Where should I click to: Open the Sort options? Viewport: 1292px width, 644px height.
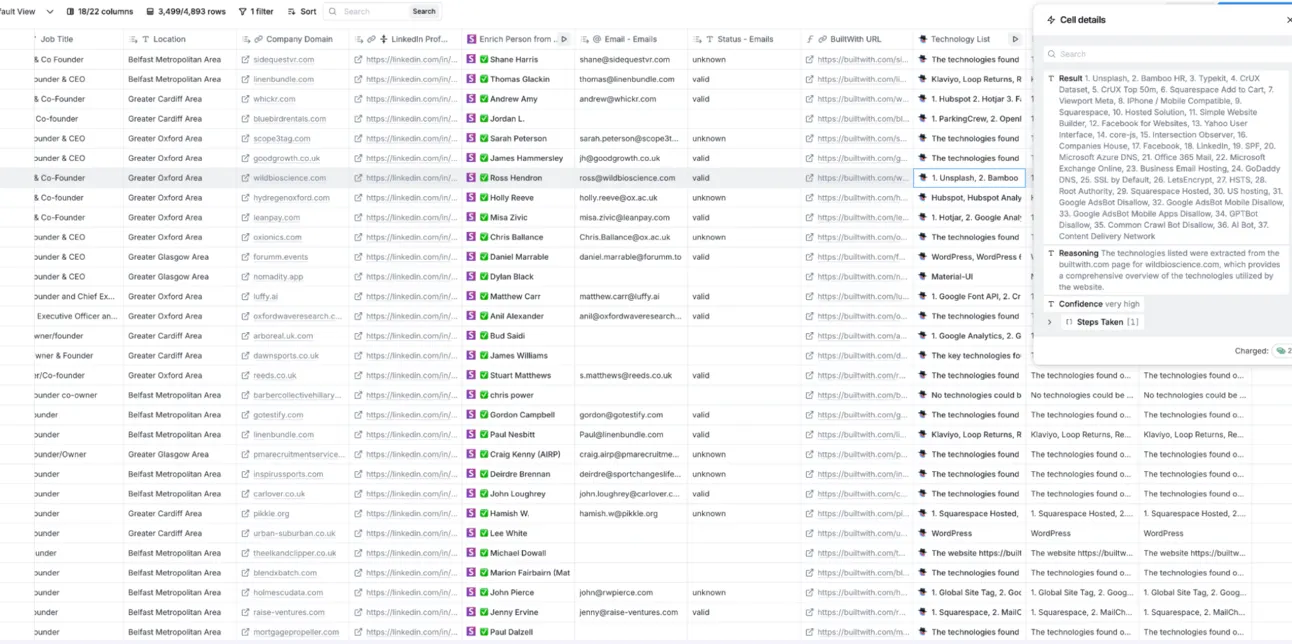[x=302, y=11]
